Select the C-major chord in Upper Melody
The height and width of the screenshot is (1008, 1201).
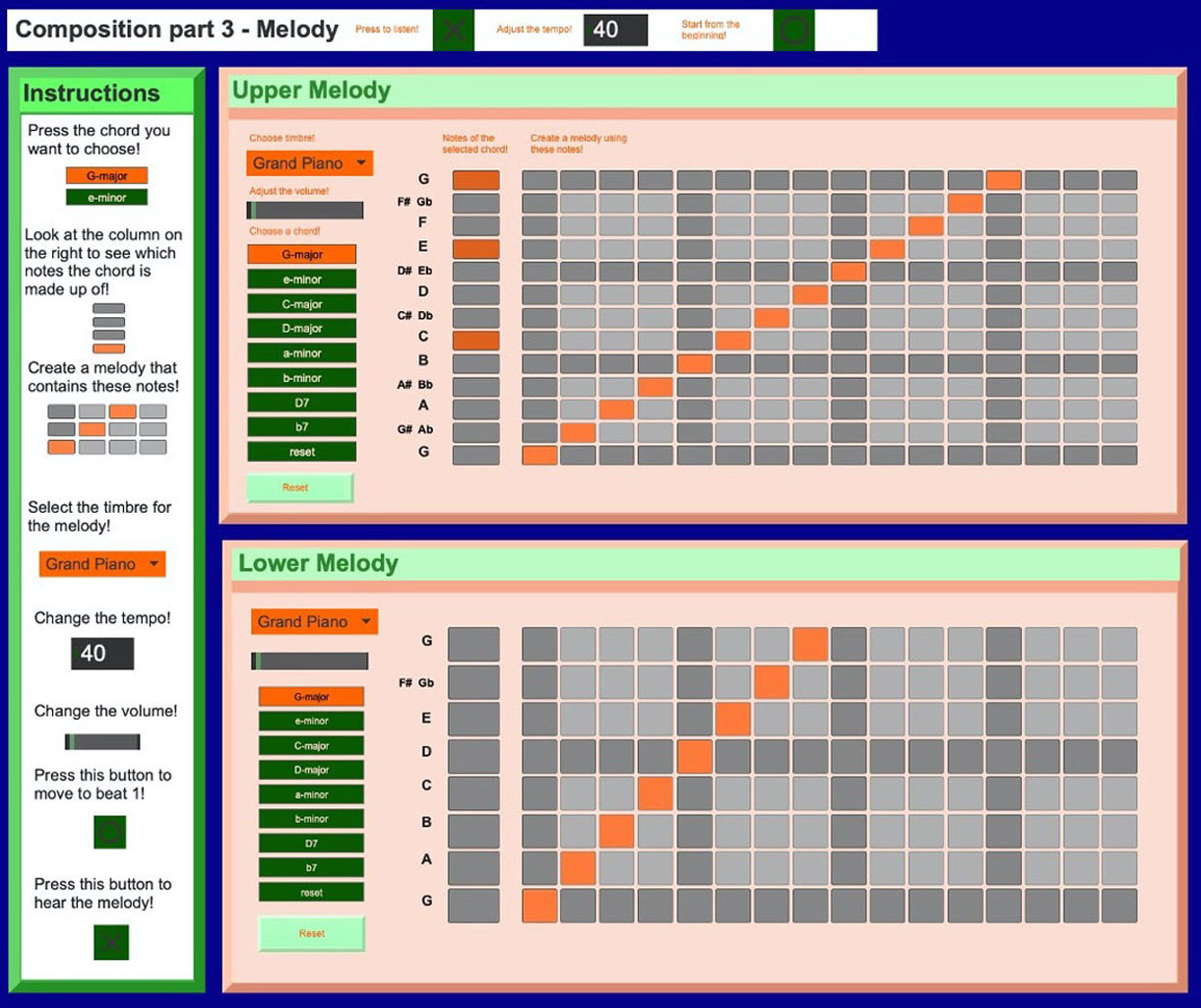301,304
